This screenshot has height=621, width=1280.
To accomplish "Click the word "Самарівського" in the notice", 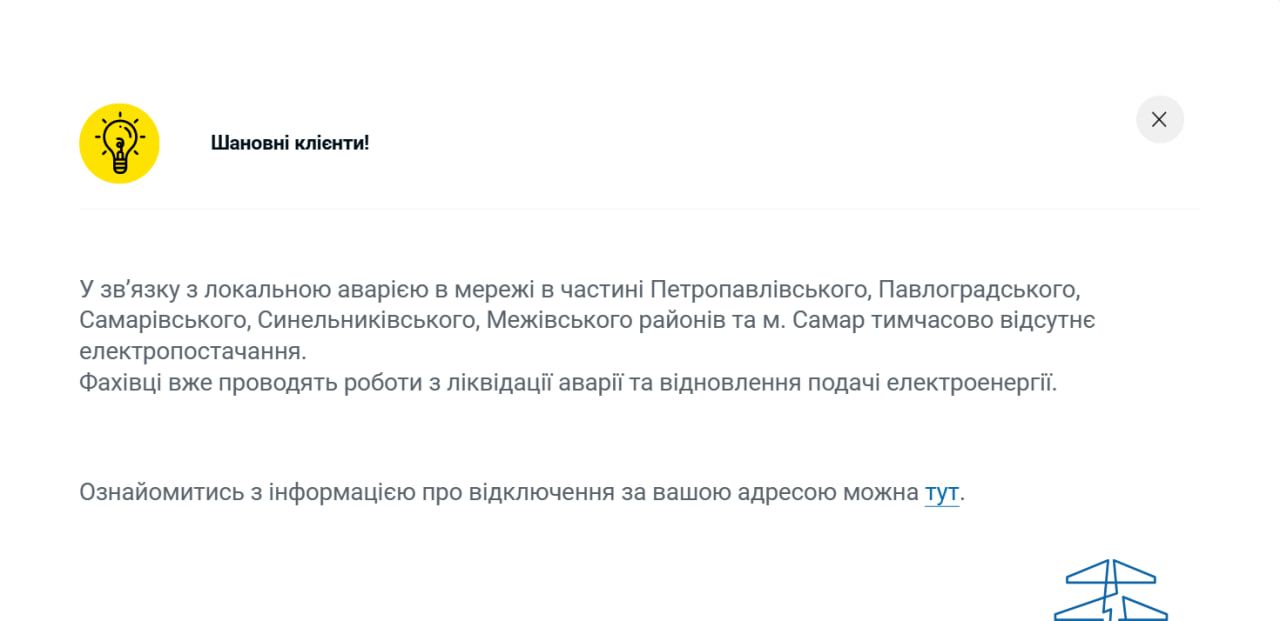I will [163, 321].
